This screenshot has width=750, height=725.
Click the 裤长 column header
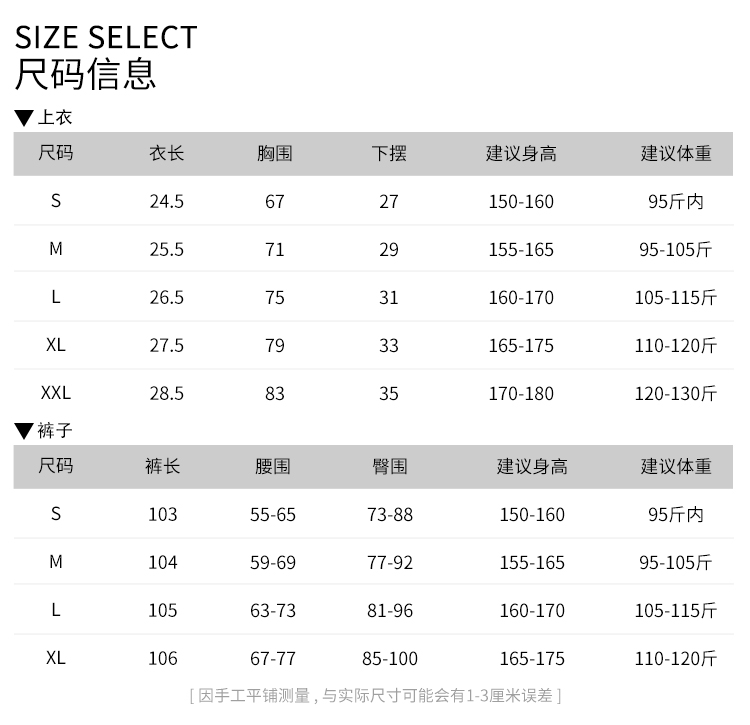pos(163,466)
